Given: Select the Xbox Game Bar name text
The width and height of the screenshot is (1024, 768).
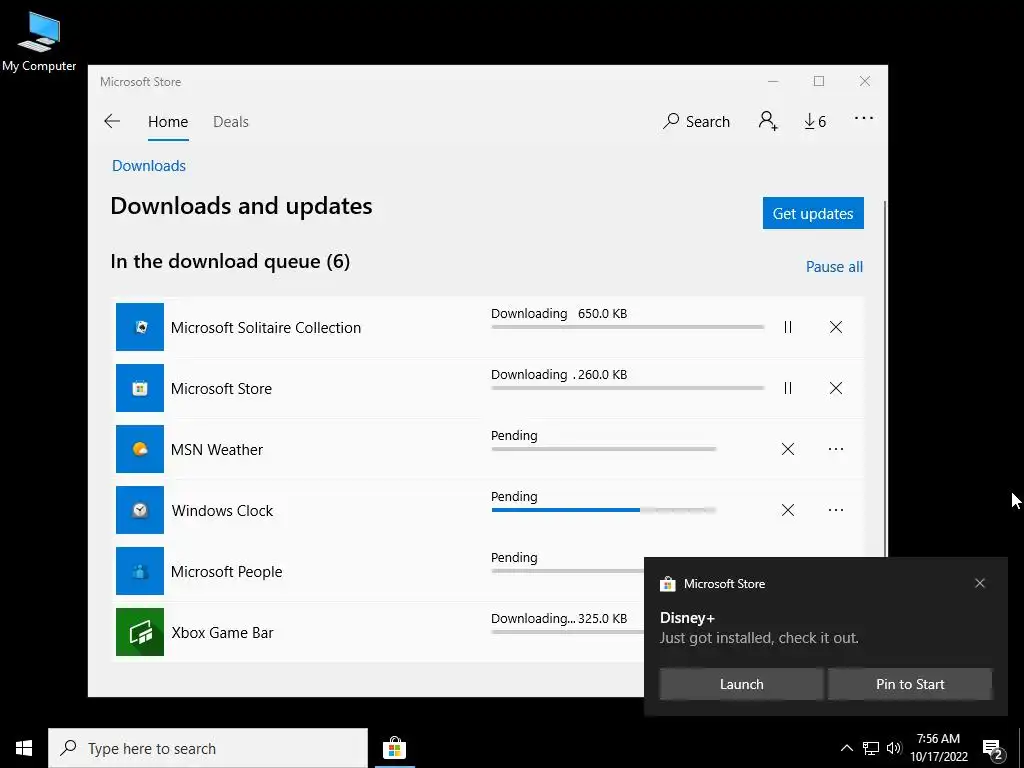Looking at the screenshot, I should point(222,632).
